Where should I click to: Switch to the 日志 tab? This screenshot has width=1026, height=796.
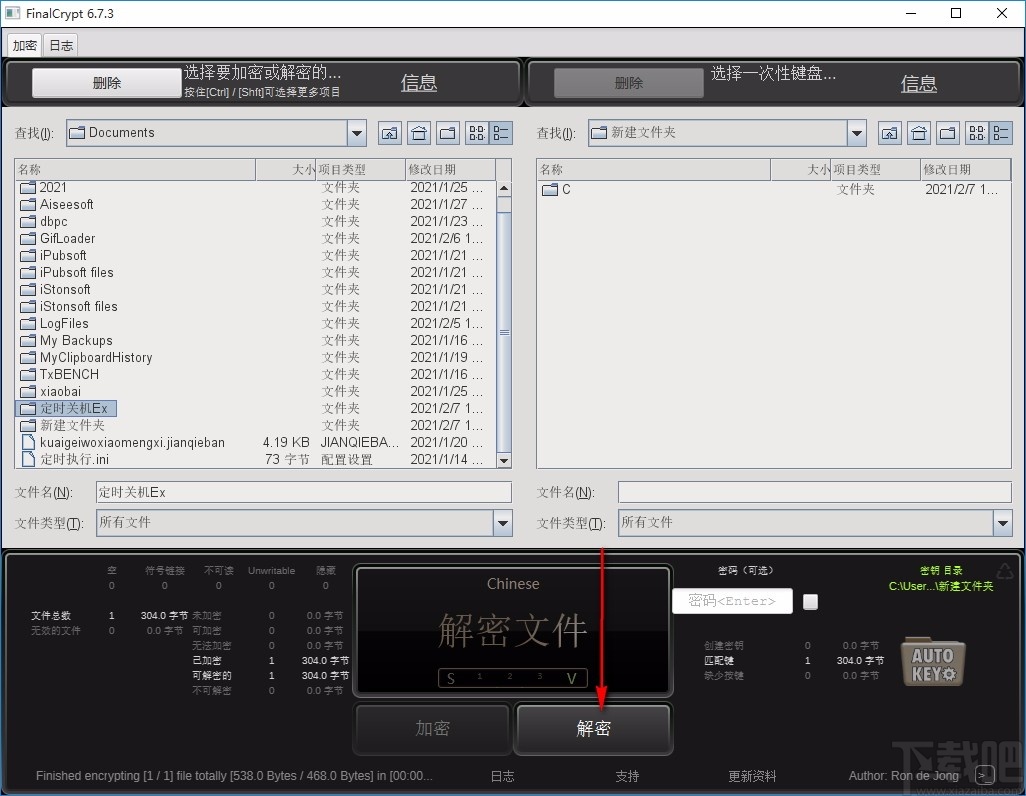[61, 44]
